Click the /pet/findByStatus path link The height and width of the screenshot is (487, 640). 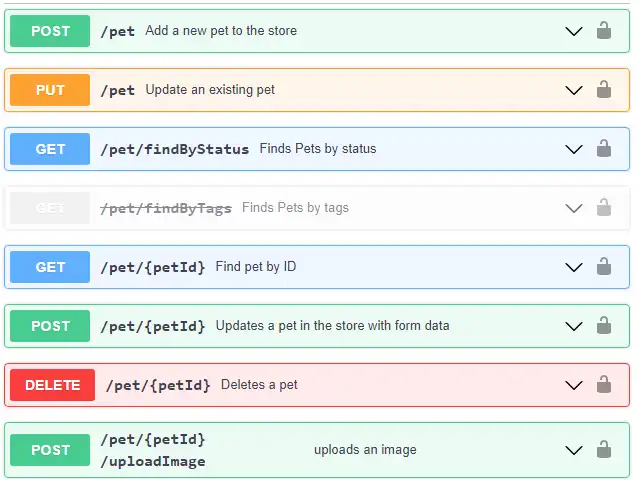(175, 149)
